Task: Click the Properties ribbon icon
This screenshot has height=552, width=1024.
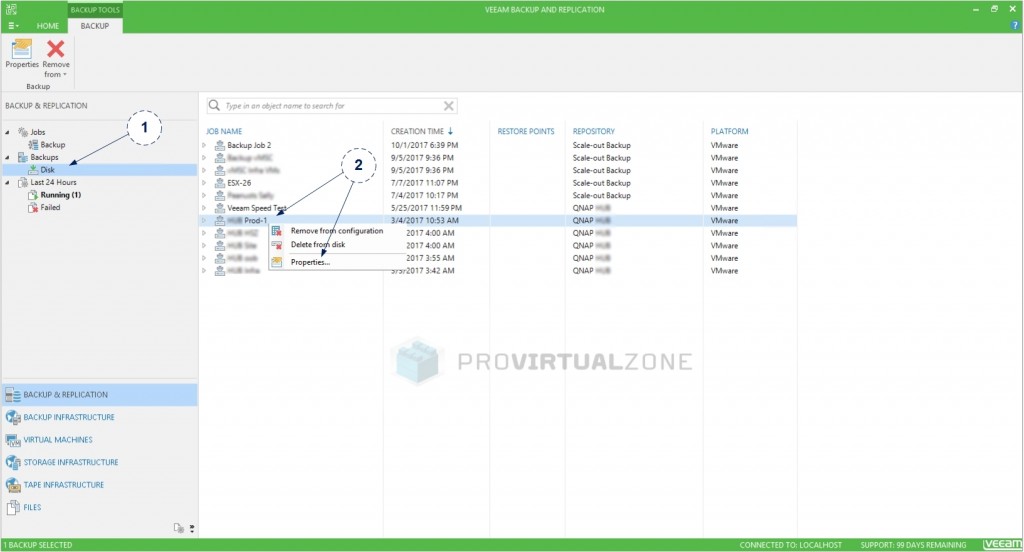Action: click(22, 49)
